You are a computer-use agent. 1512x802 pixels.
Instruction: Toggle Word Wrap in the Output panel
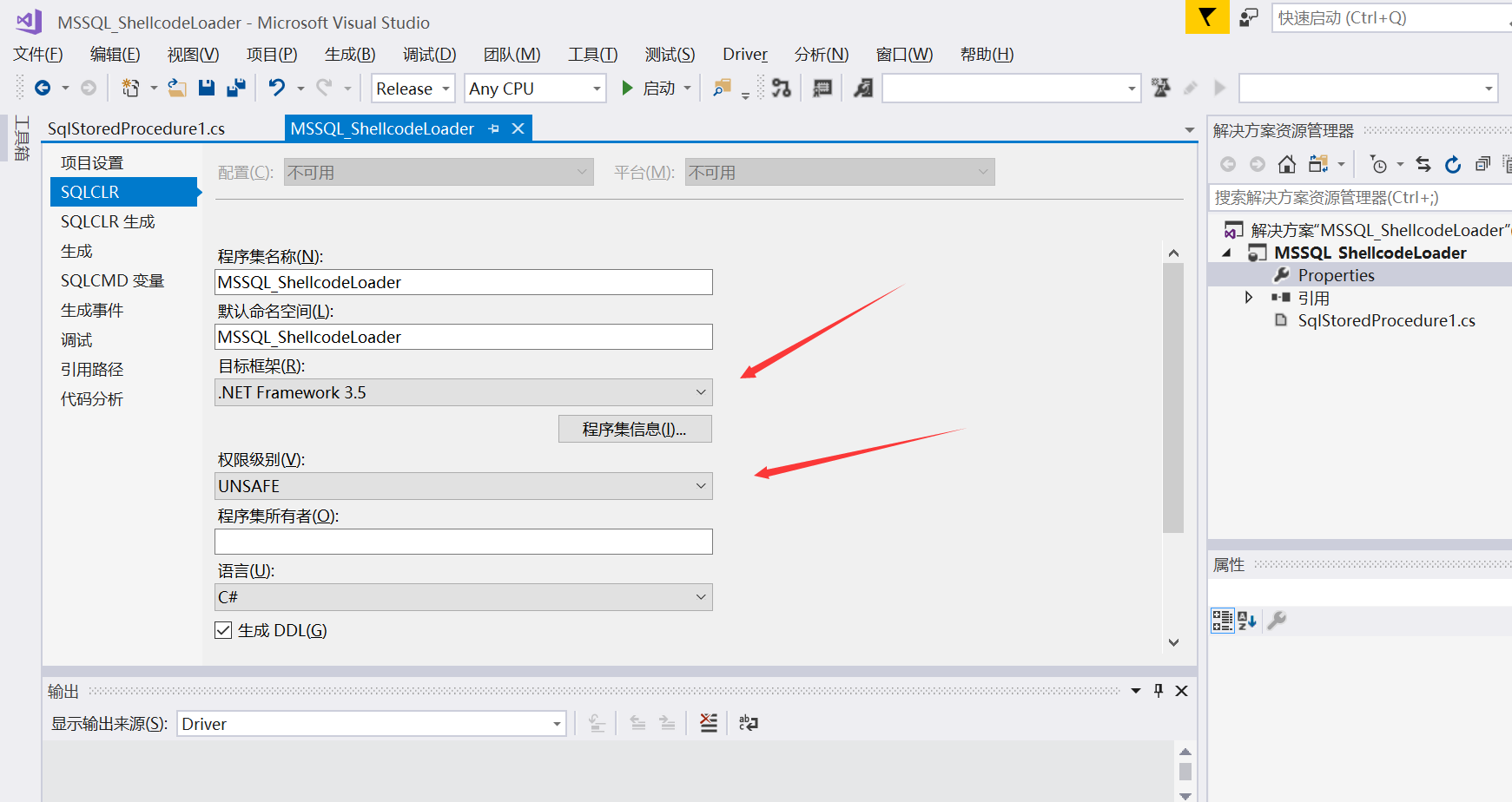tap(749, 723)
